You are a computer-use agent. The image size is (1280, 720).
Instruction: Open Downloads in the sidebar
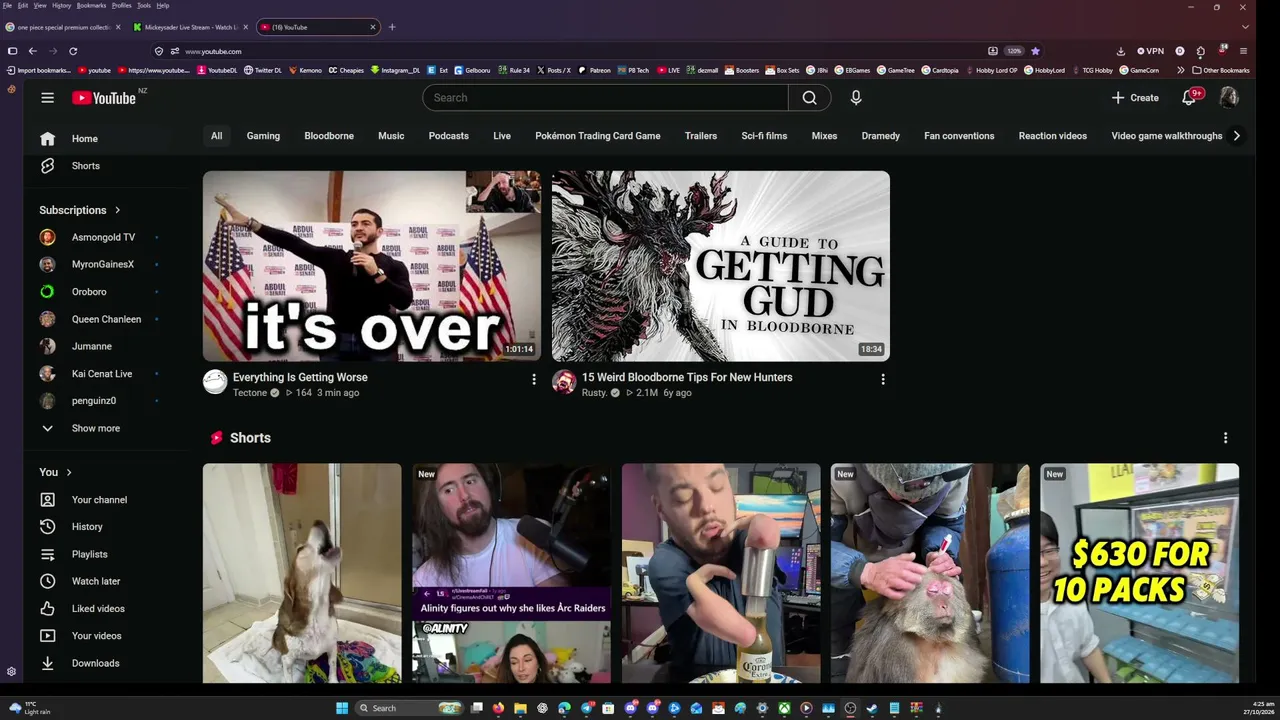tap(95, 663)
